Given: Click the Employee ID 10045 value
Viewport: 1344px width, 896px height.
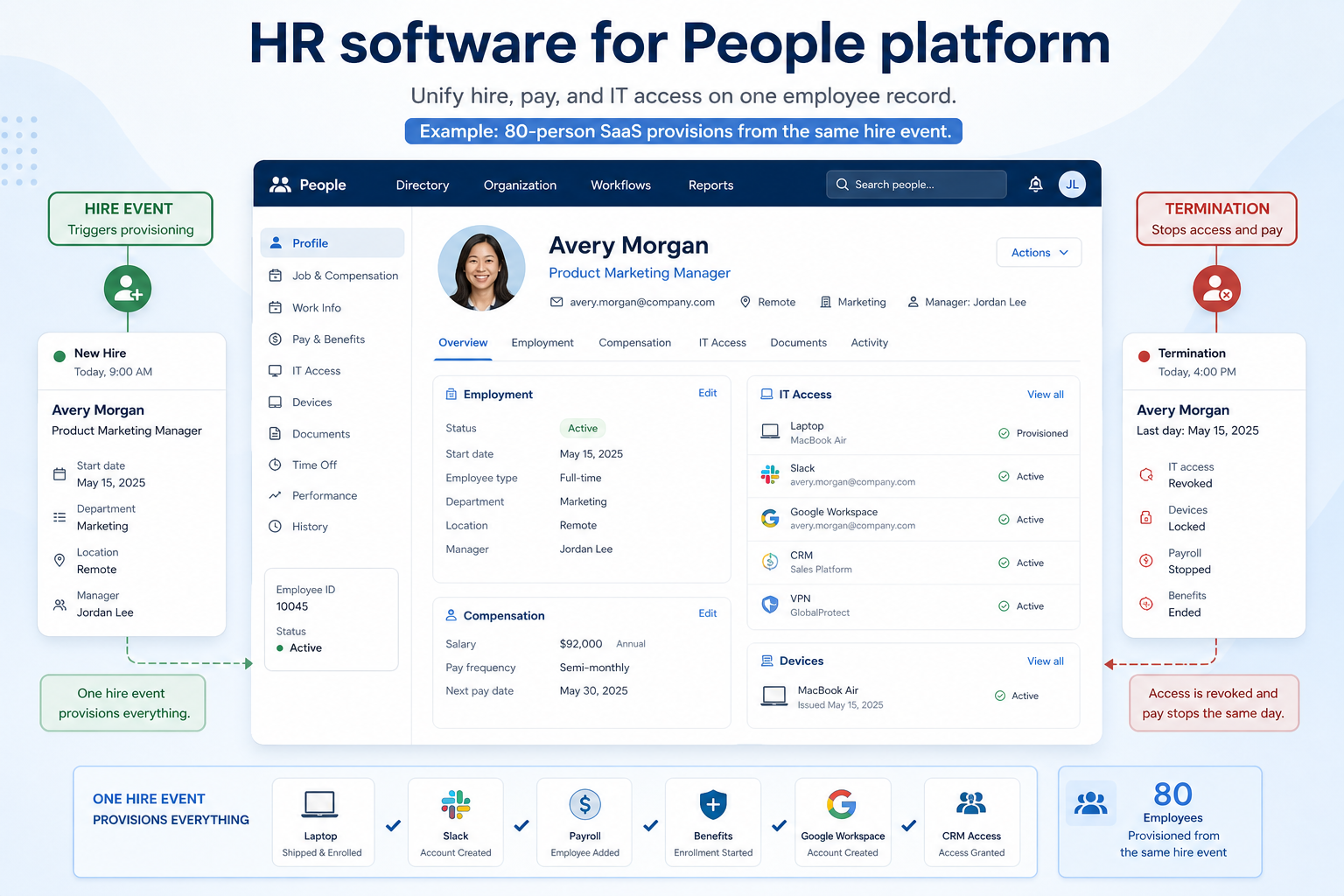Looking at the screenshot, I should coord(292,606).
